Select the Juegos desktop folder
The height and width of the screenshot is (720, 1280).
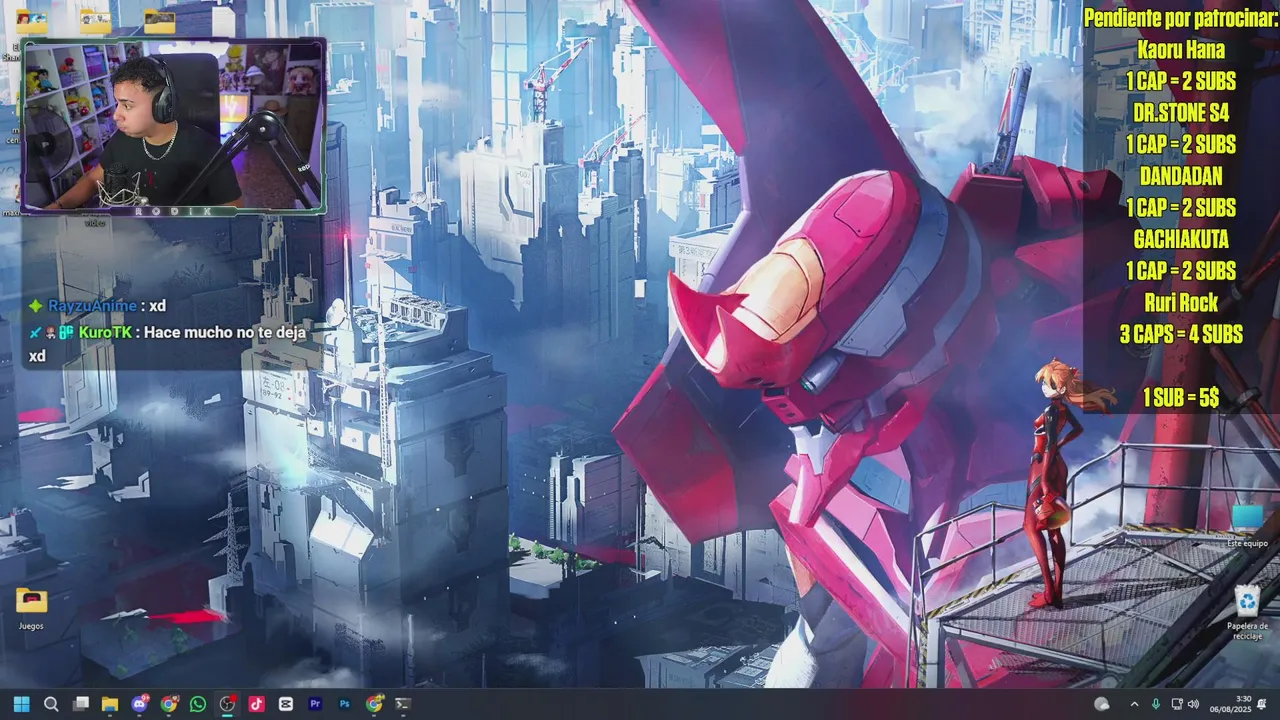(31, 609)
